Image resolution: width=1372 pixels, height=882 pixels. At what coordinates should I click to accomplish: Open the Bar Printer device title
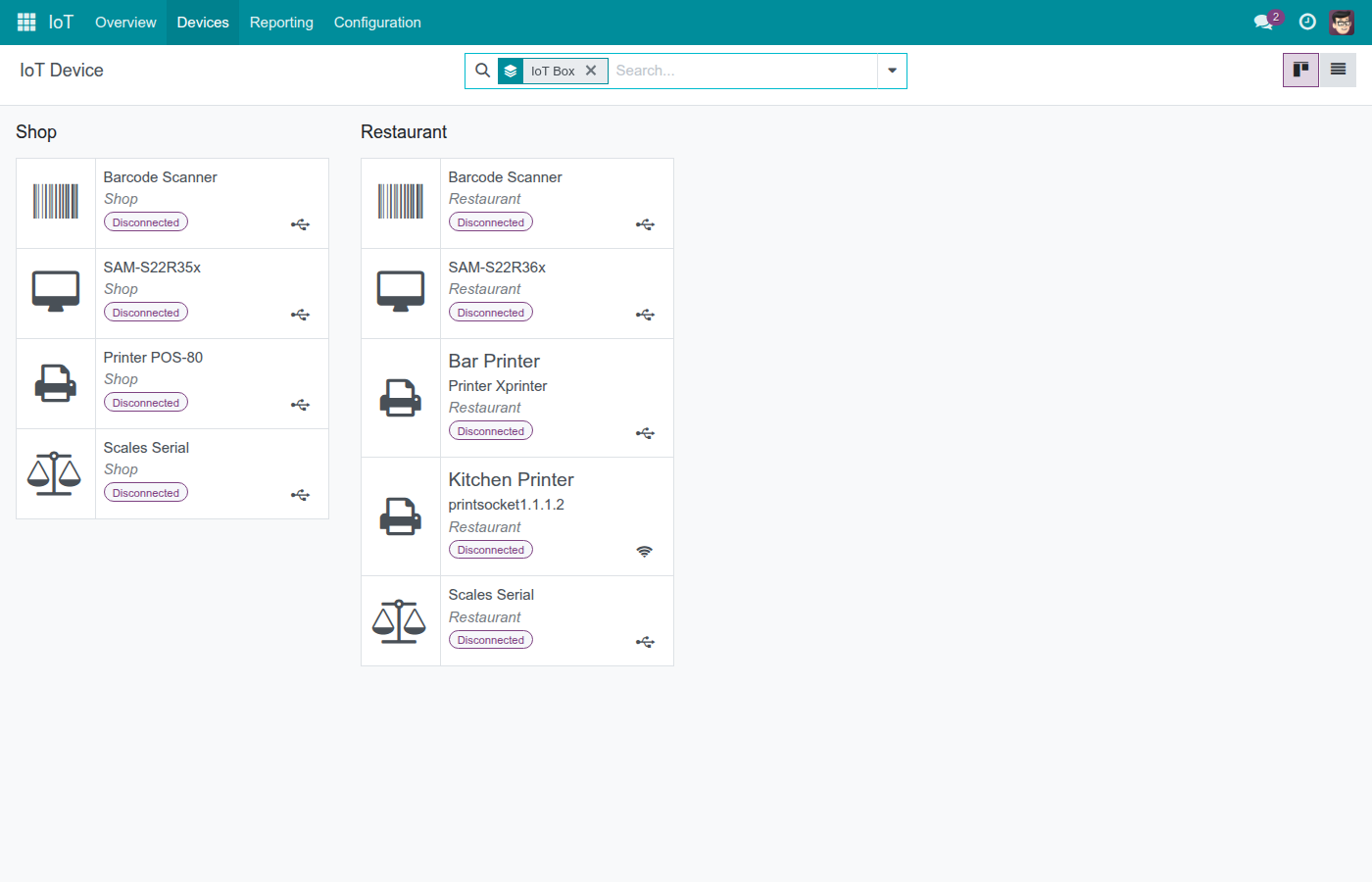click(x=494, y=361)
